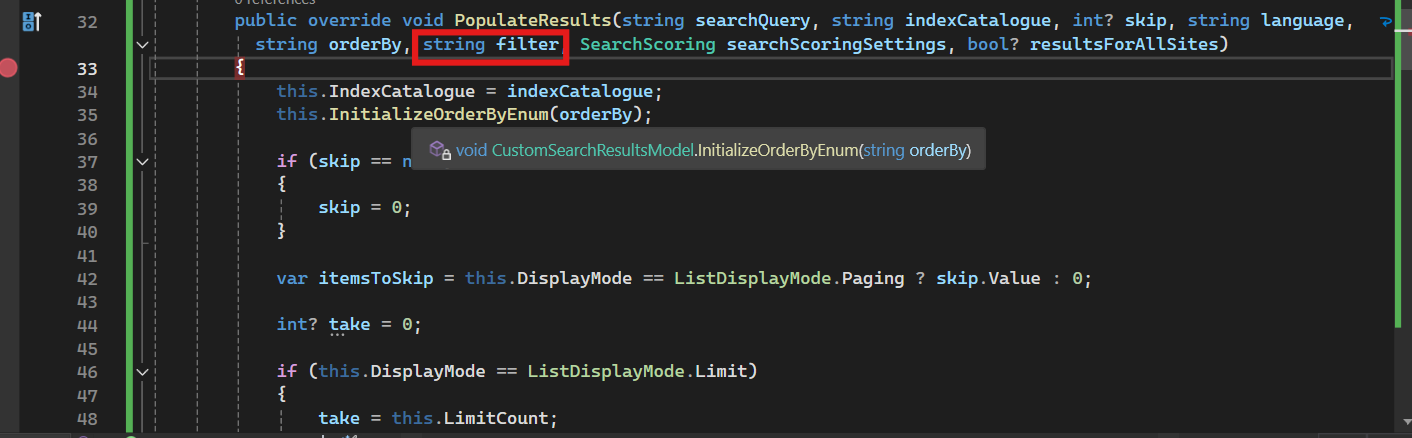Click 'skip = 0;' on line 39
The width and height of the screenshot is (1412, 438).
365,208
